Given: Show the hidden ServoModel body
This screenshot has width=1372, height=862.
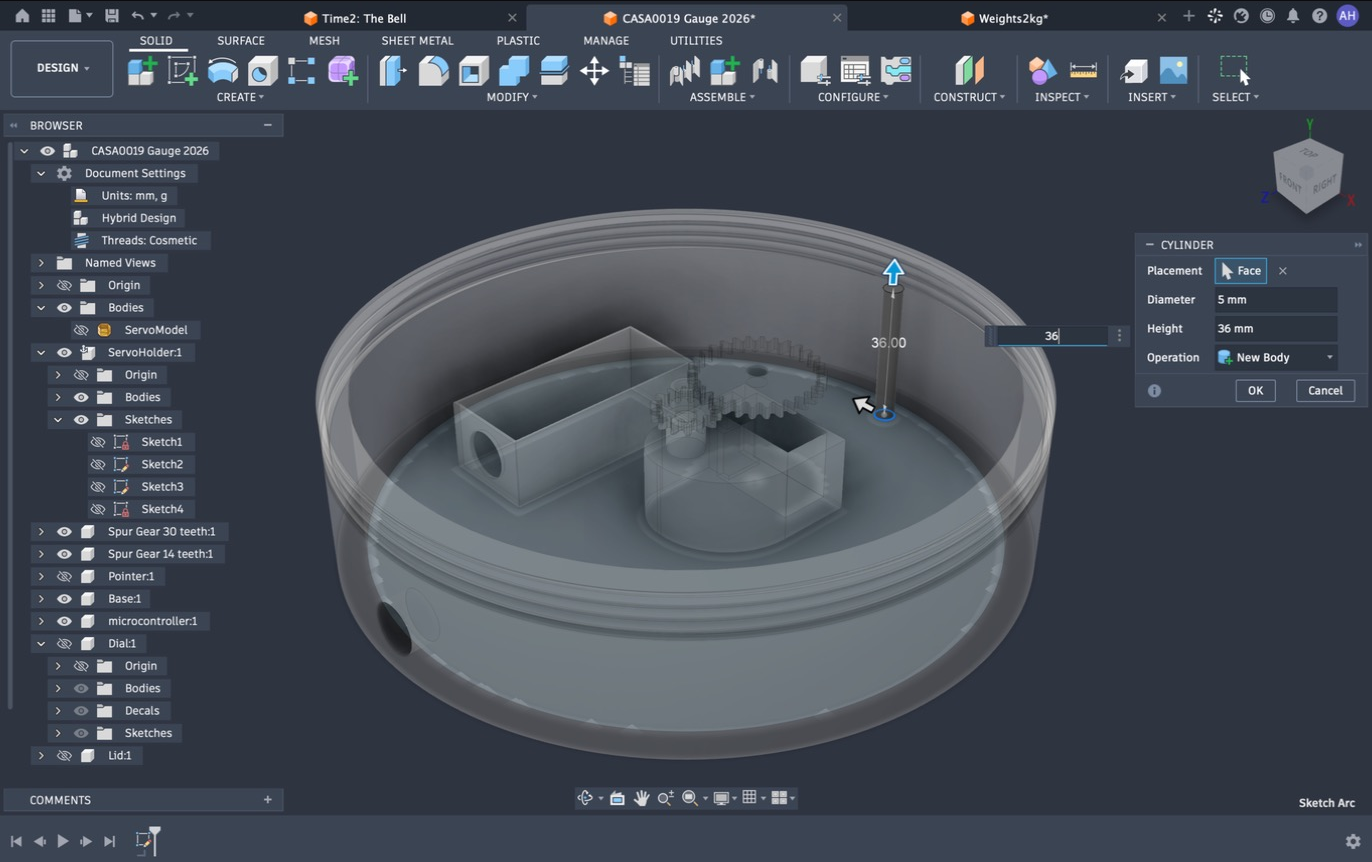Looking at the screenshot, I should pyautogui.click(x=81, y=330).
